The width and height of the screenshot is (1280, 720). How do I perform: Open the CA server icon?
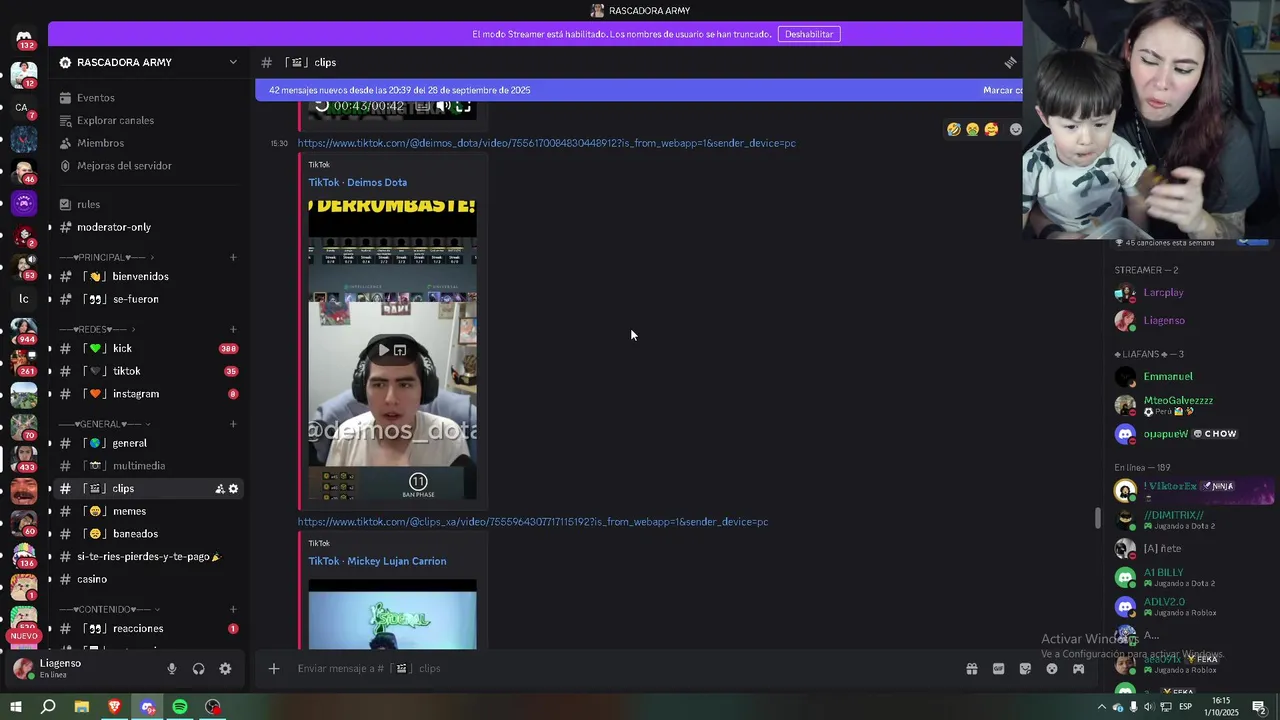tap(23, 107)
